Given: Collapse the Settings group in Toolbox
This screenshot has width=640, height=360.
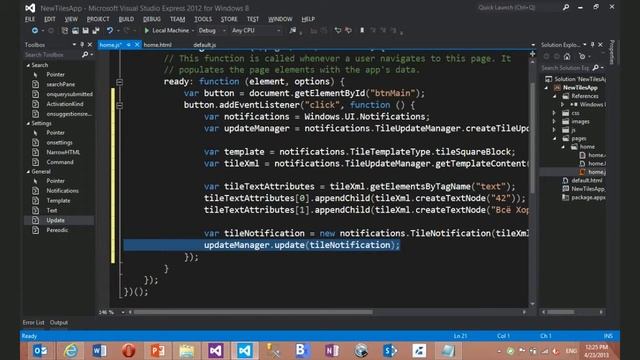Looking at the screenshot, I should point(28,123).
